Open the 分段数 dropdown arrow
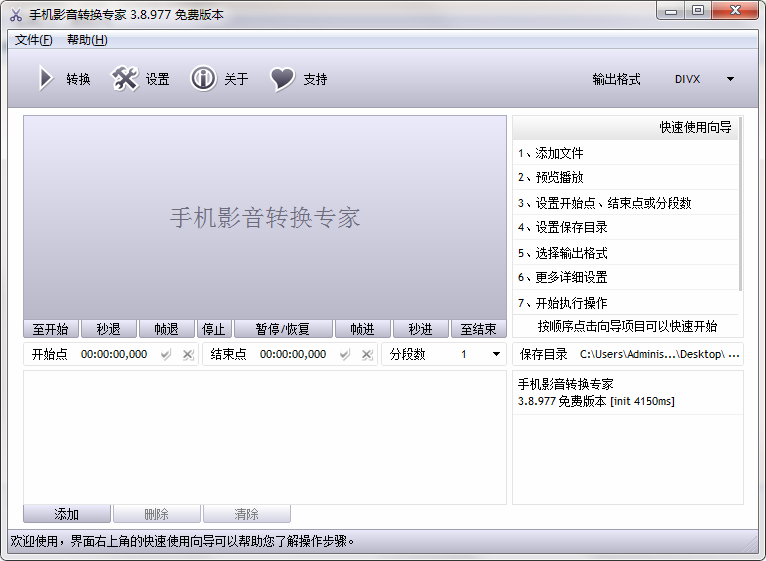The image size is (766, 561). pyautogui.click(x=496, y=354)
